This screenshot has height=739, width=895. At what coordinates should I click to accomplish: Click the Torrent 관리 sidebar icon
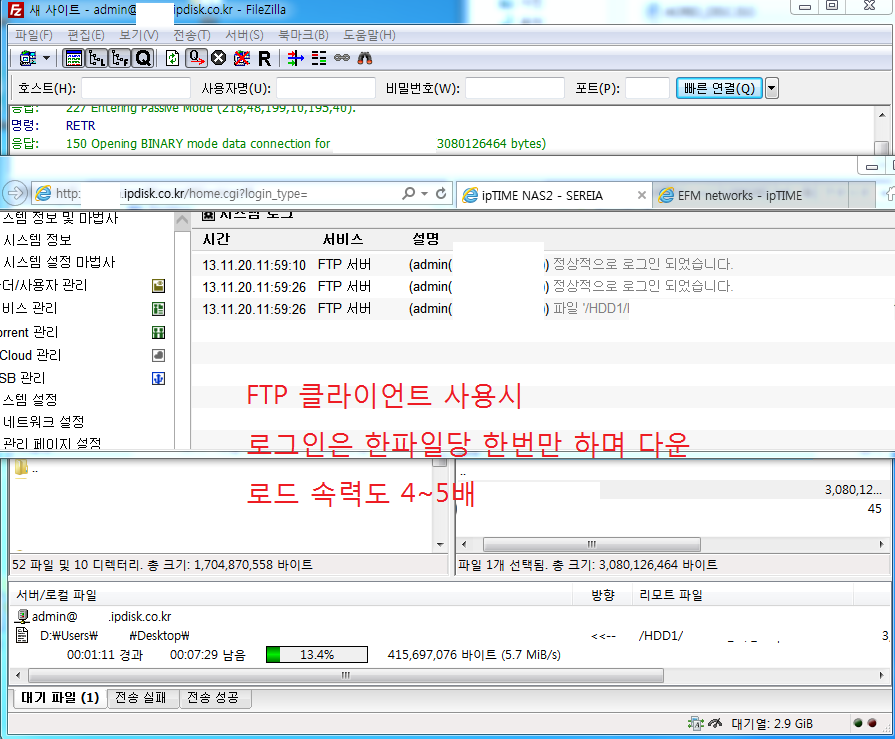tap(159, 332)
